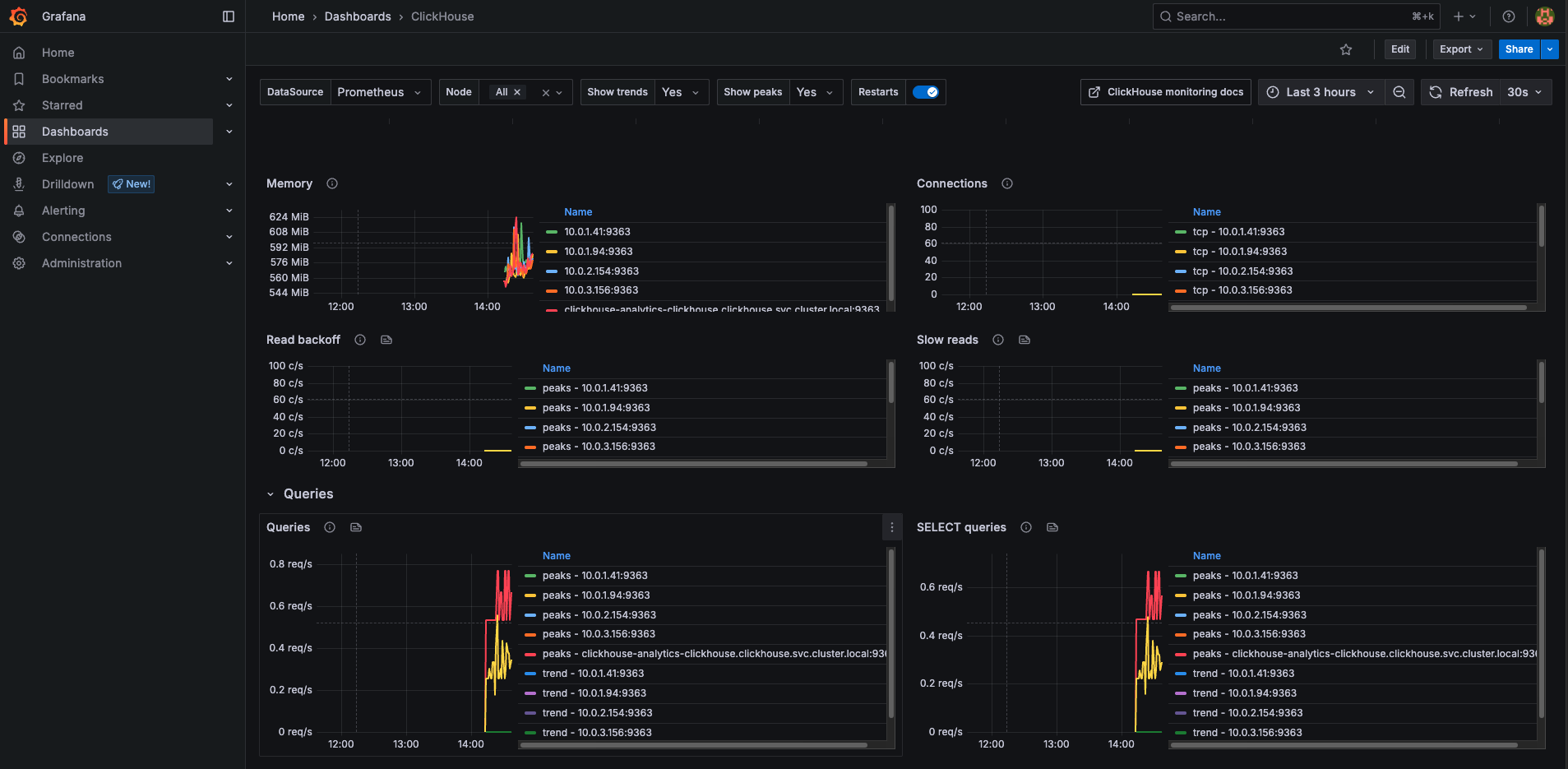Image resolution: width=1568 pixels, height=769 pixels.
Task: Open Slow reads panel links icon
Action: click(1025, 340)
